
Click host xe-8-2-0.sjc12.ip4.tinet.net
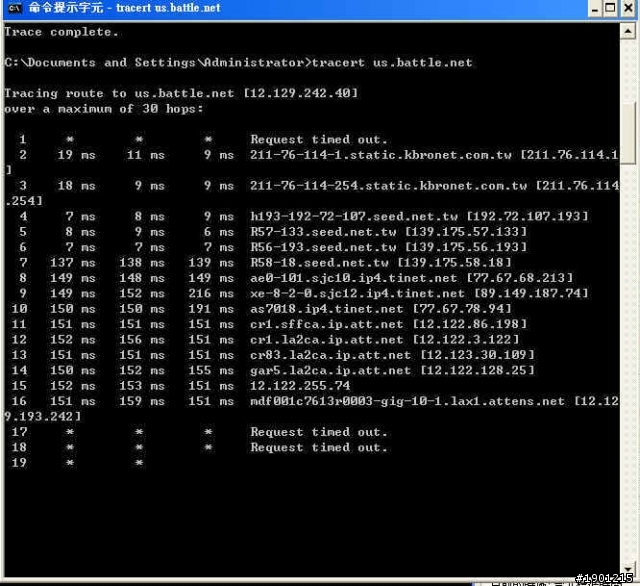358,293
